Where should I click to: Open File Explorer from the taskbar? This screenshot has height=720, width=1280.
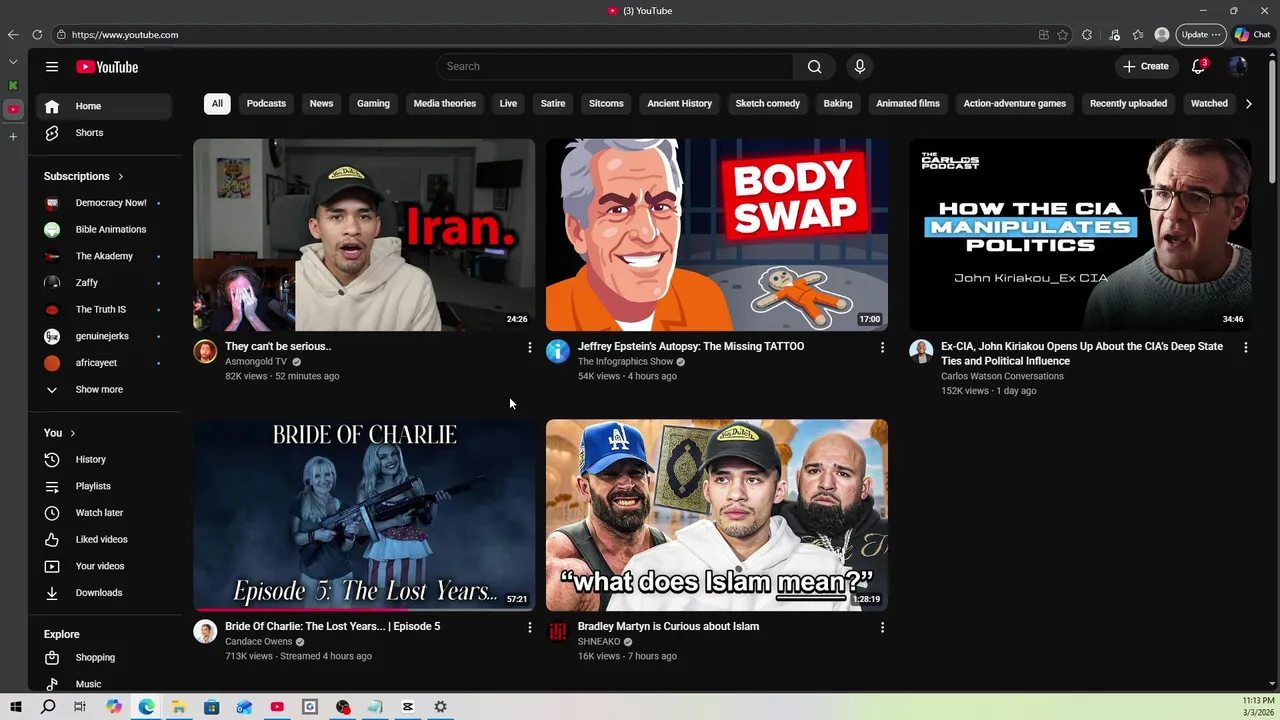179,707
